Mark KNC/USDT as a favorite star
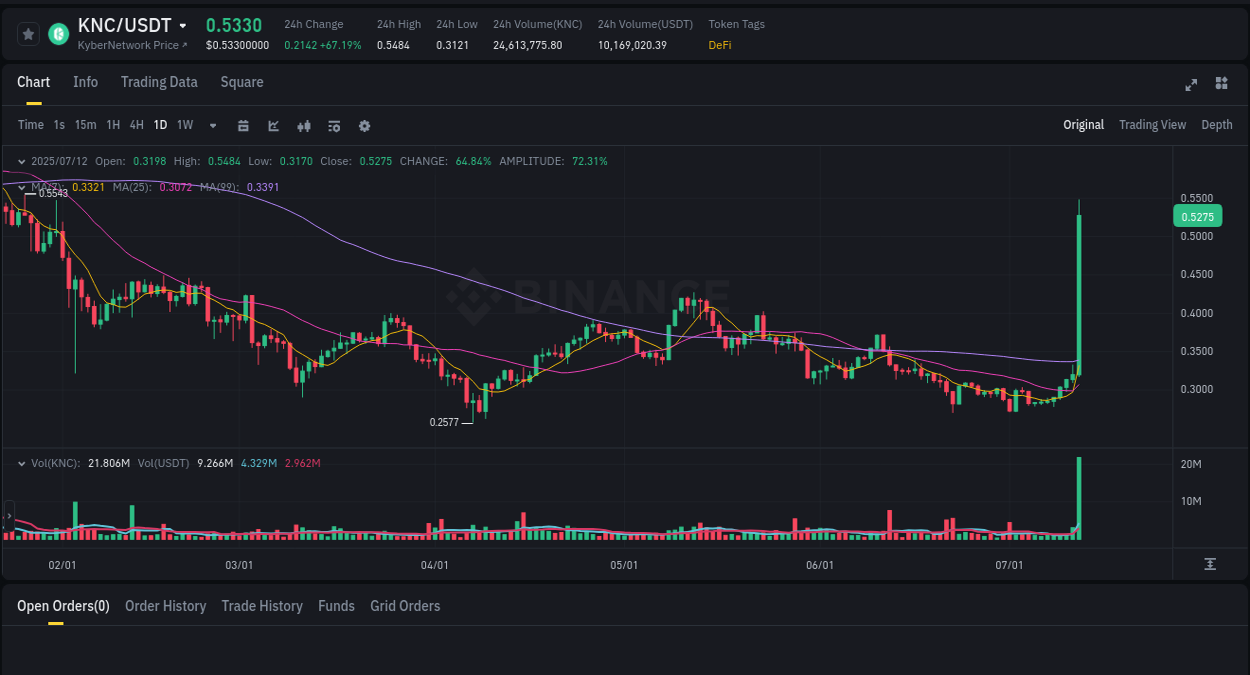The image size is (1250, 675). pyautogui.click(x=28, y=33)
